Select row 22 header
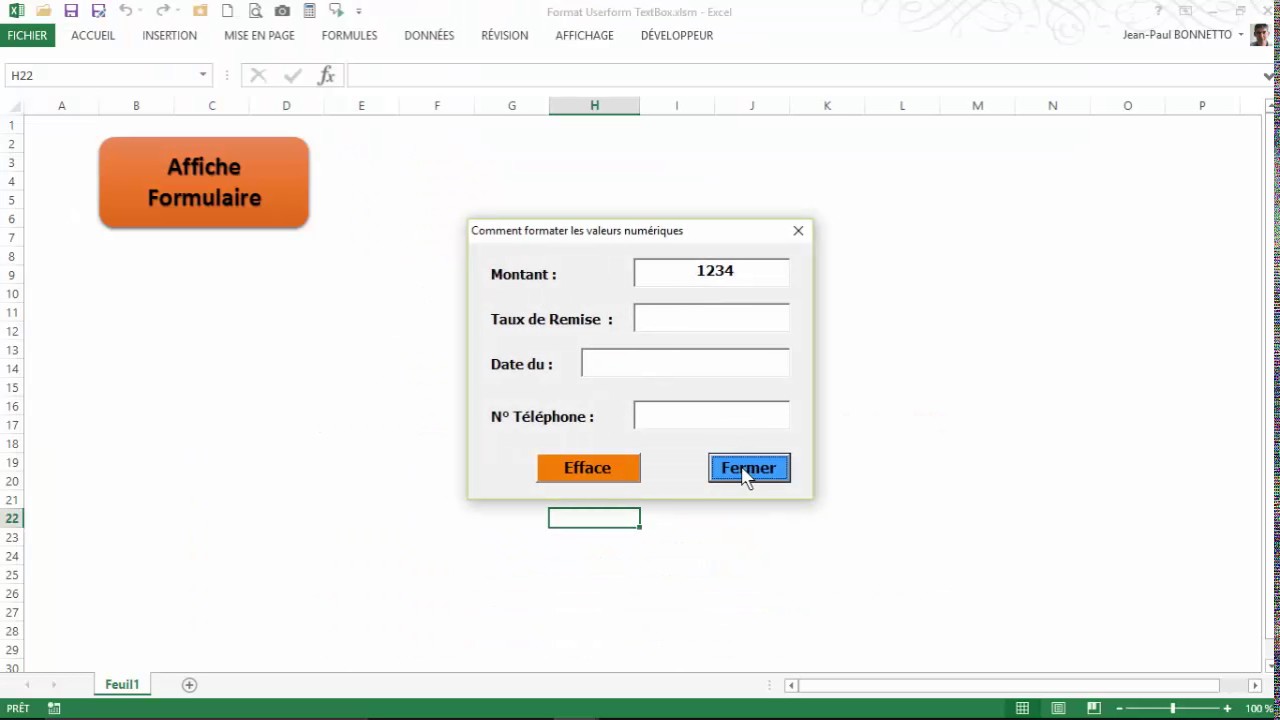The height and width of the screenshot is (720, 1280). pyautogui.click(x=12, y=518)
